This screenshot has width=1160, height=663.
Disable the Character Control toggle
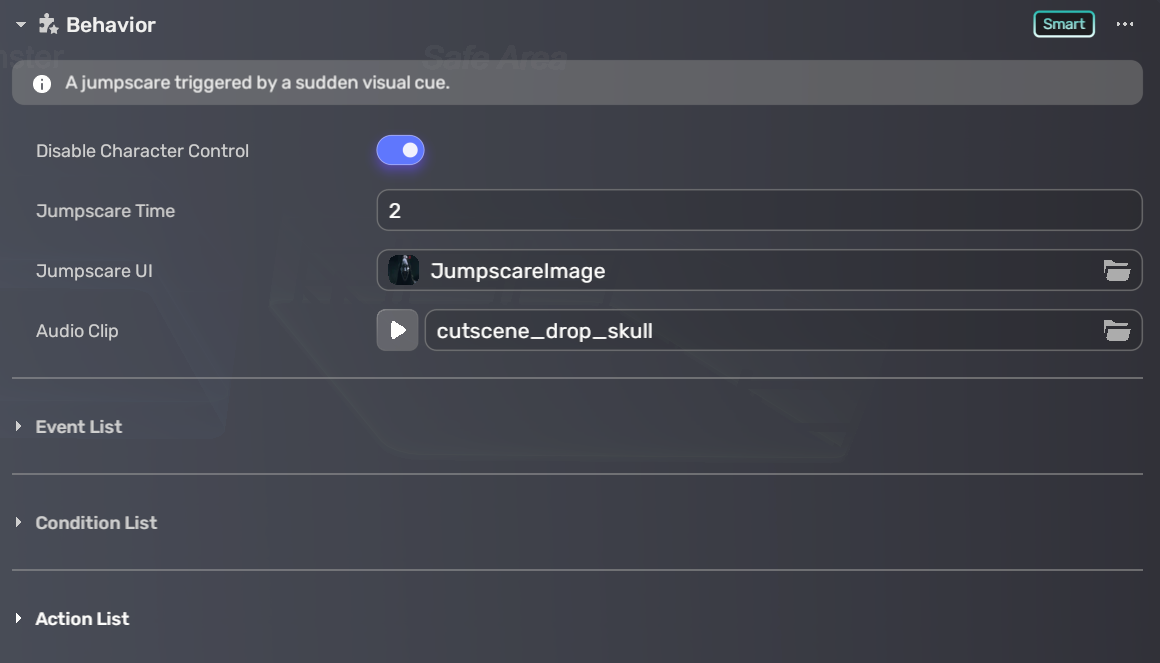402,150
